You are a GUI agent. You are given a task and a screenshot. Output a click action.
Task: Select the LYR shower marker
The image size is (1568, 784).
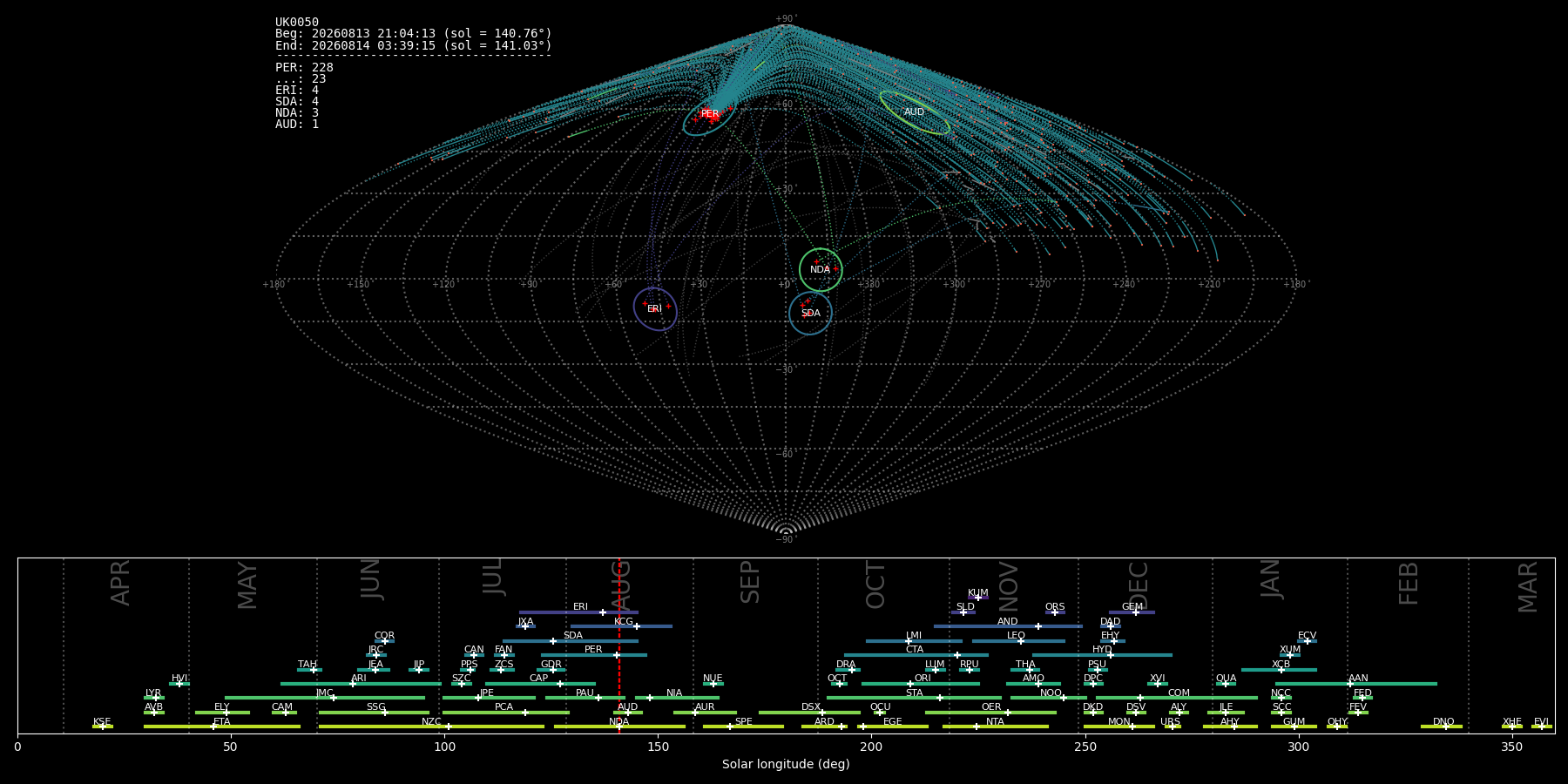(157, 698)
